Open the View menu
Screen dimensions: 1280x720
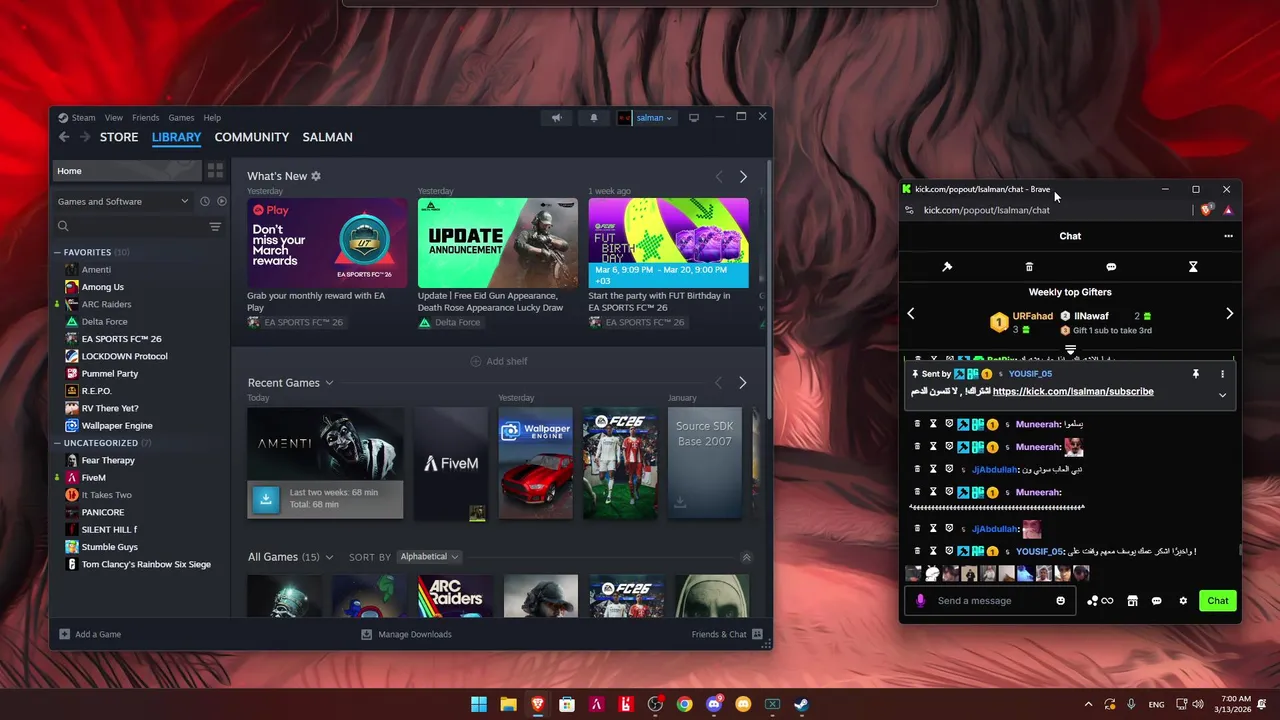pos(114,118)
